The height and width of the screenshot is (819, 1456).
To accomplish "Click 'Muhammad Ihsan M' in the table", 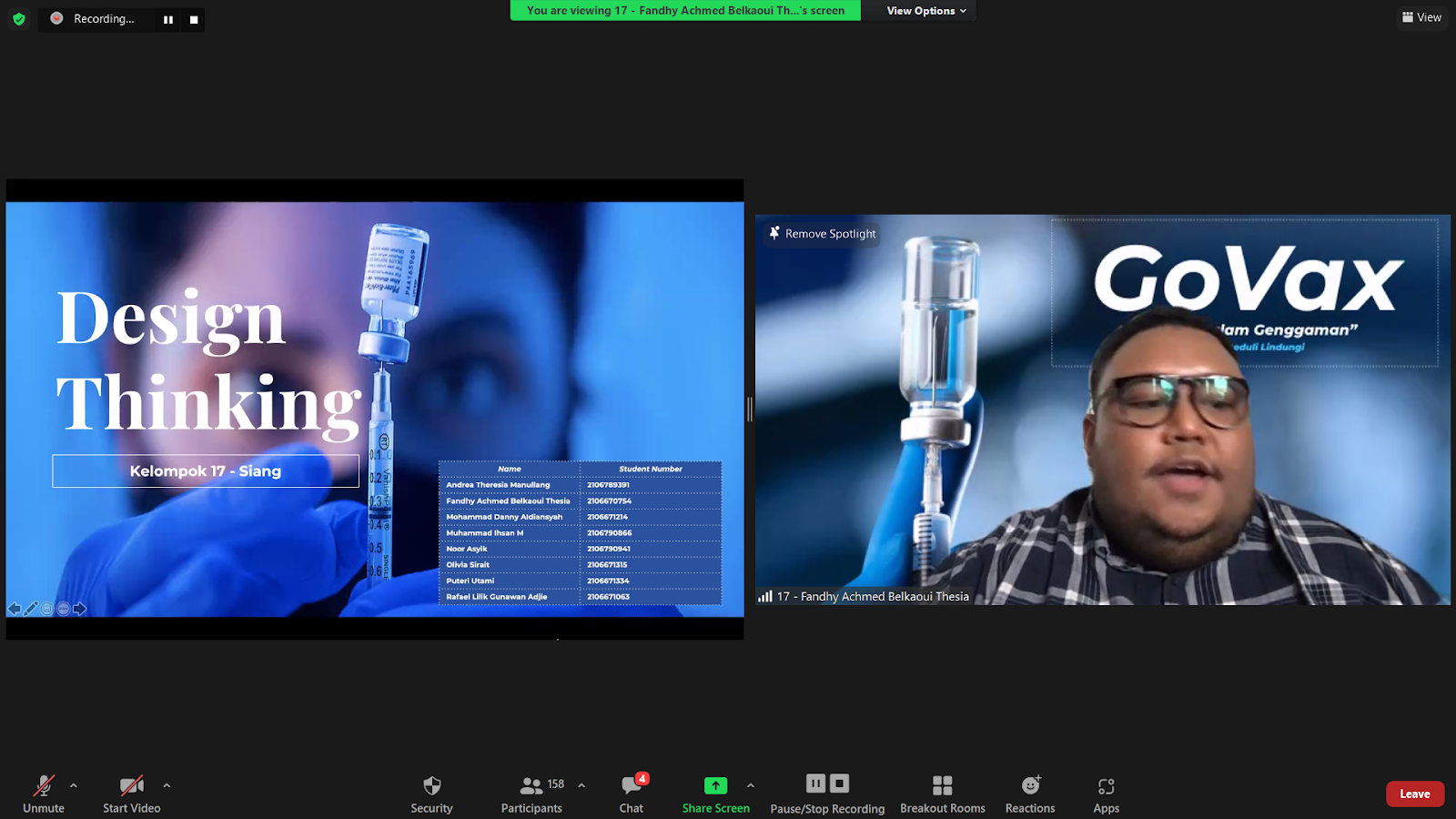I will click(484, 532).
